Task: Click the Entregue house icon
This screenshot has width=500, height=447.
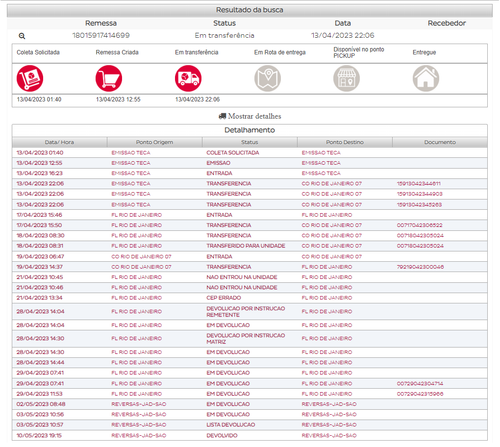Action: (x=426, y=78)
